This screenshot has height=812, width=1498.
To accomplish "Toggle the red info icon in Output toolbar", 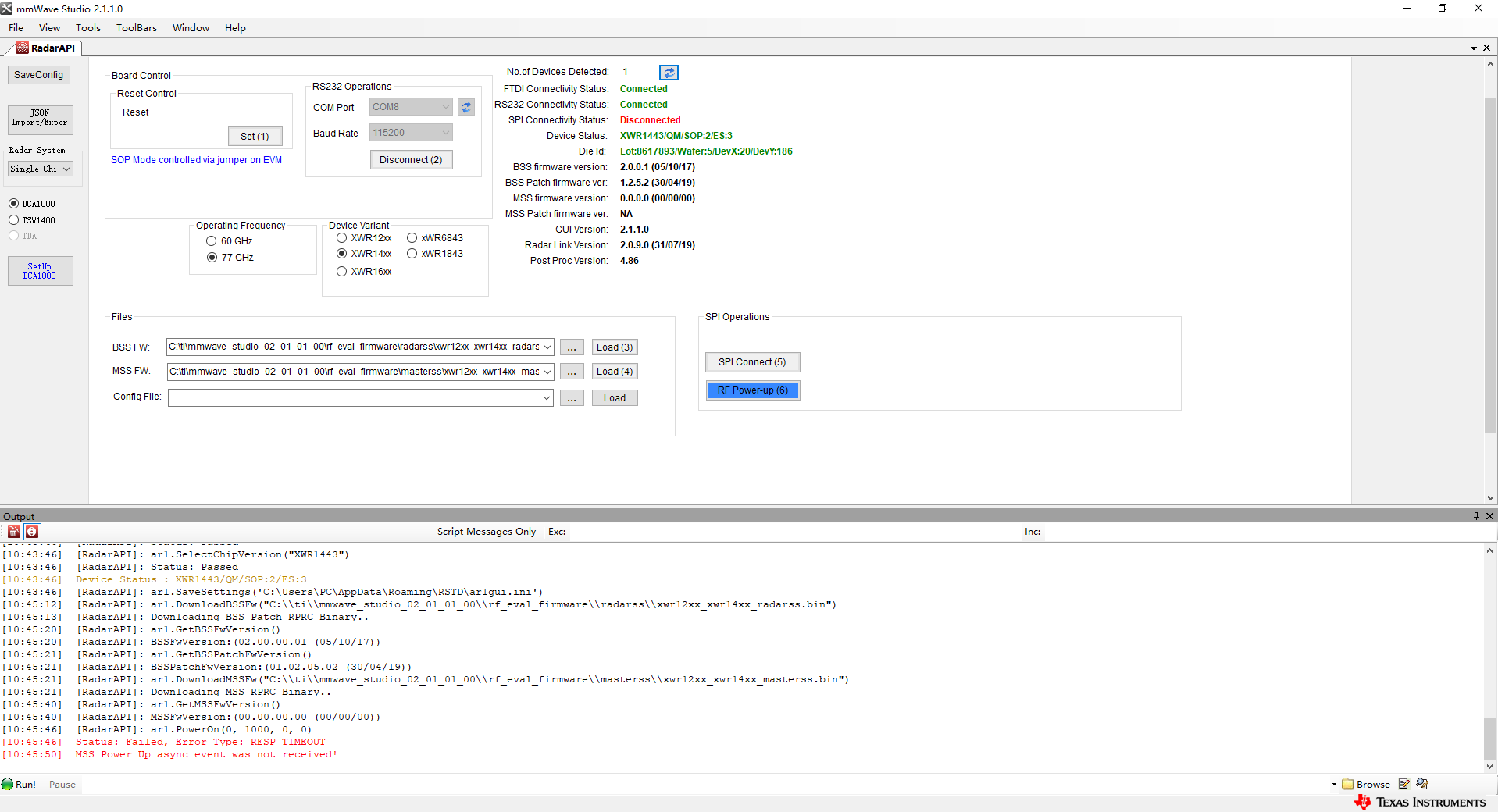I will (32, 532).
